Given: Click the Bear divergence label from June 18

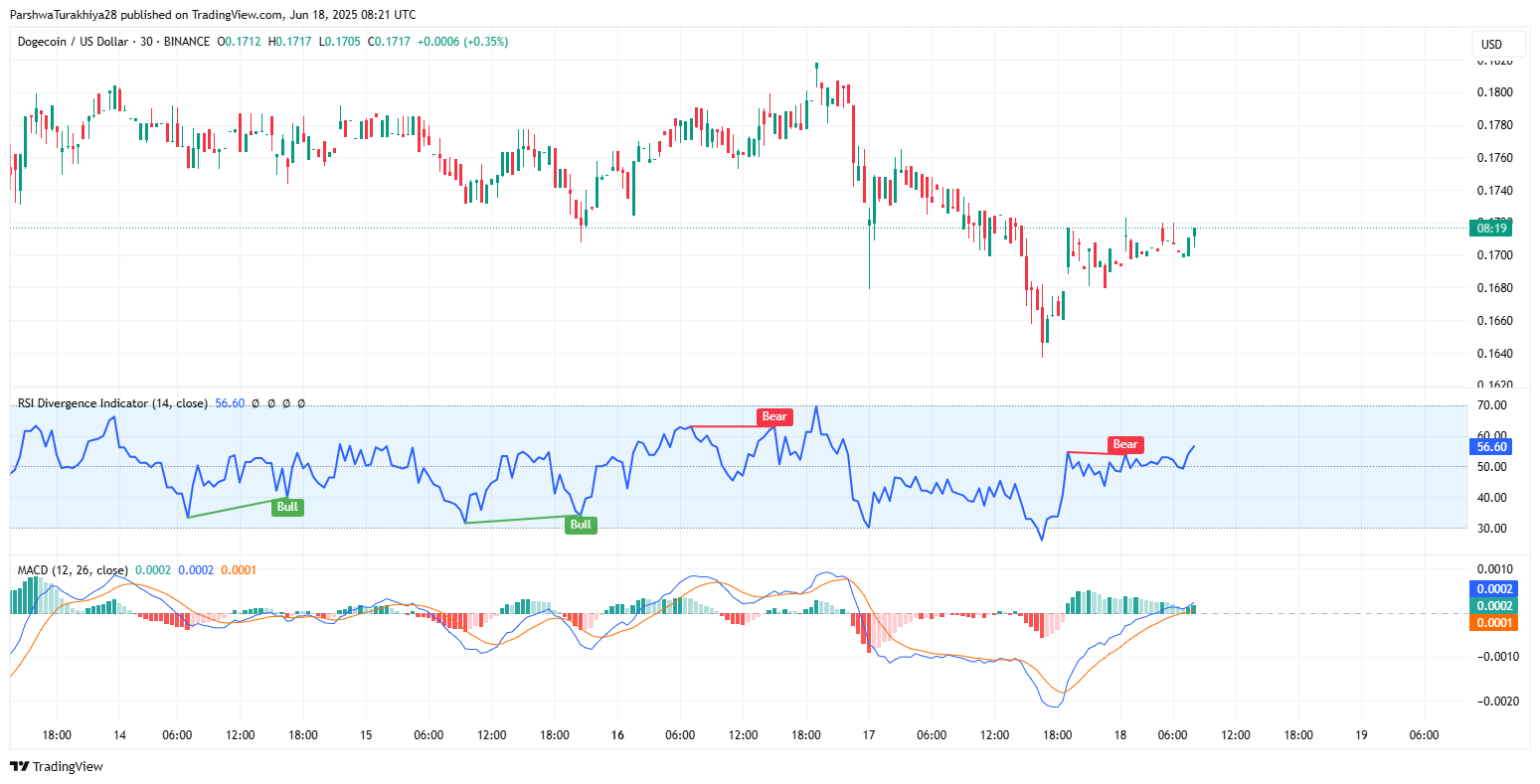Looking at the screenshot, I should pos(1124,444).
